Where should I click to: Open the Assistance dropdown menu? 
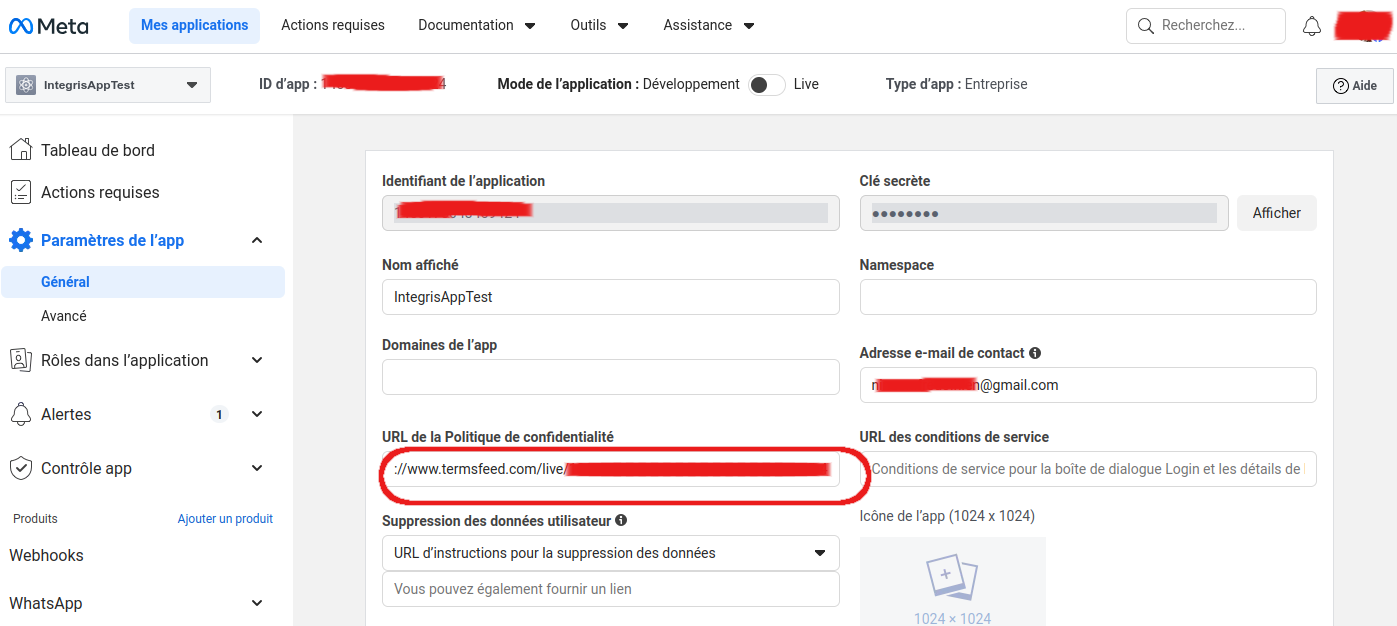coord(709,25)
